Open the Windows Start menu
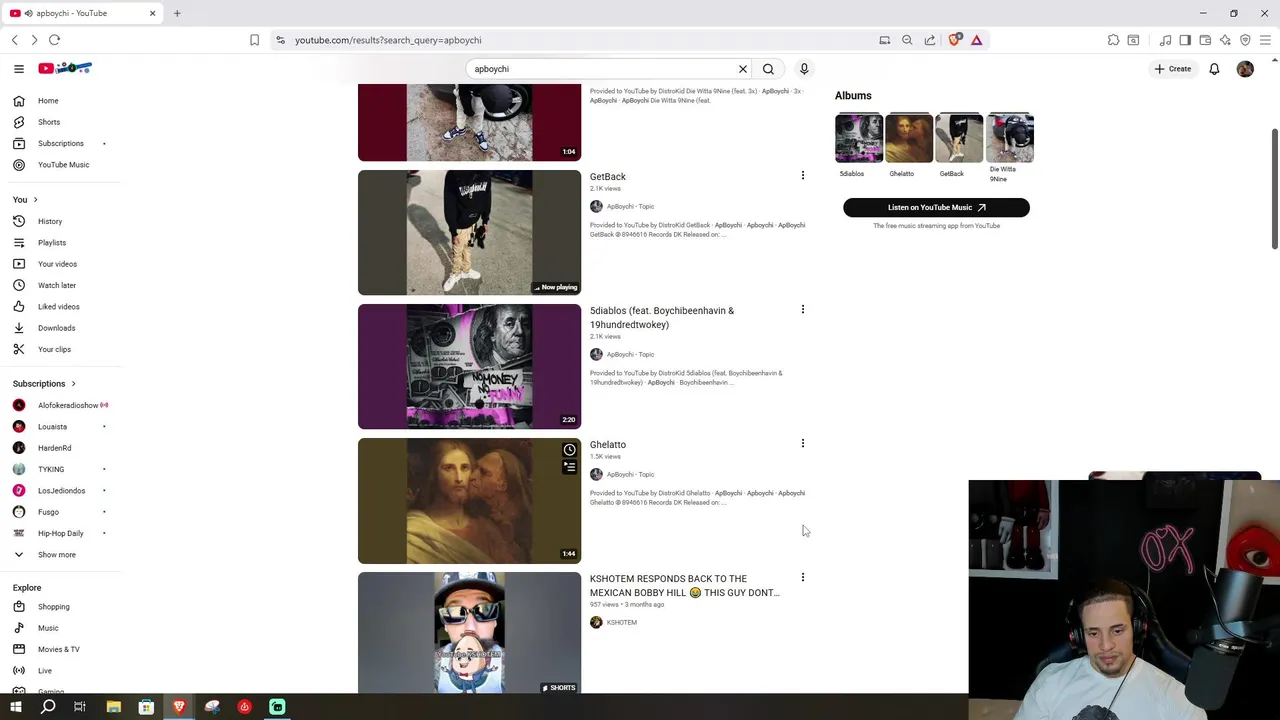Image resolution: width=1280 pixels, height=720 pixels. (x=15, y=707)
